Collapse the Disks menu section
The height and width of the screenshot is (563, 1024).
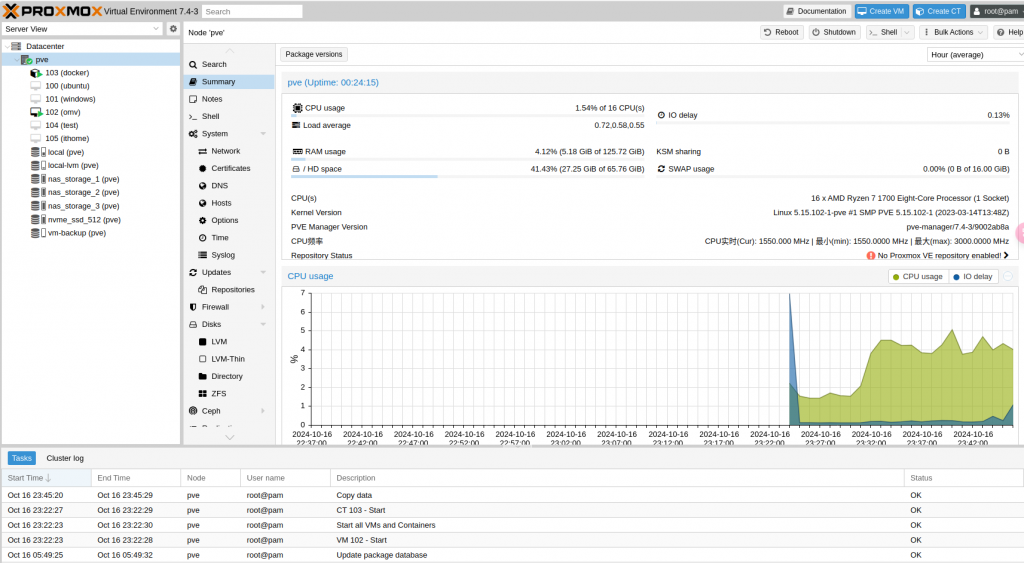tap(263, 324)
